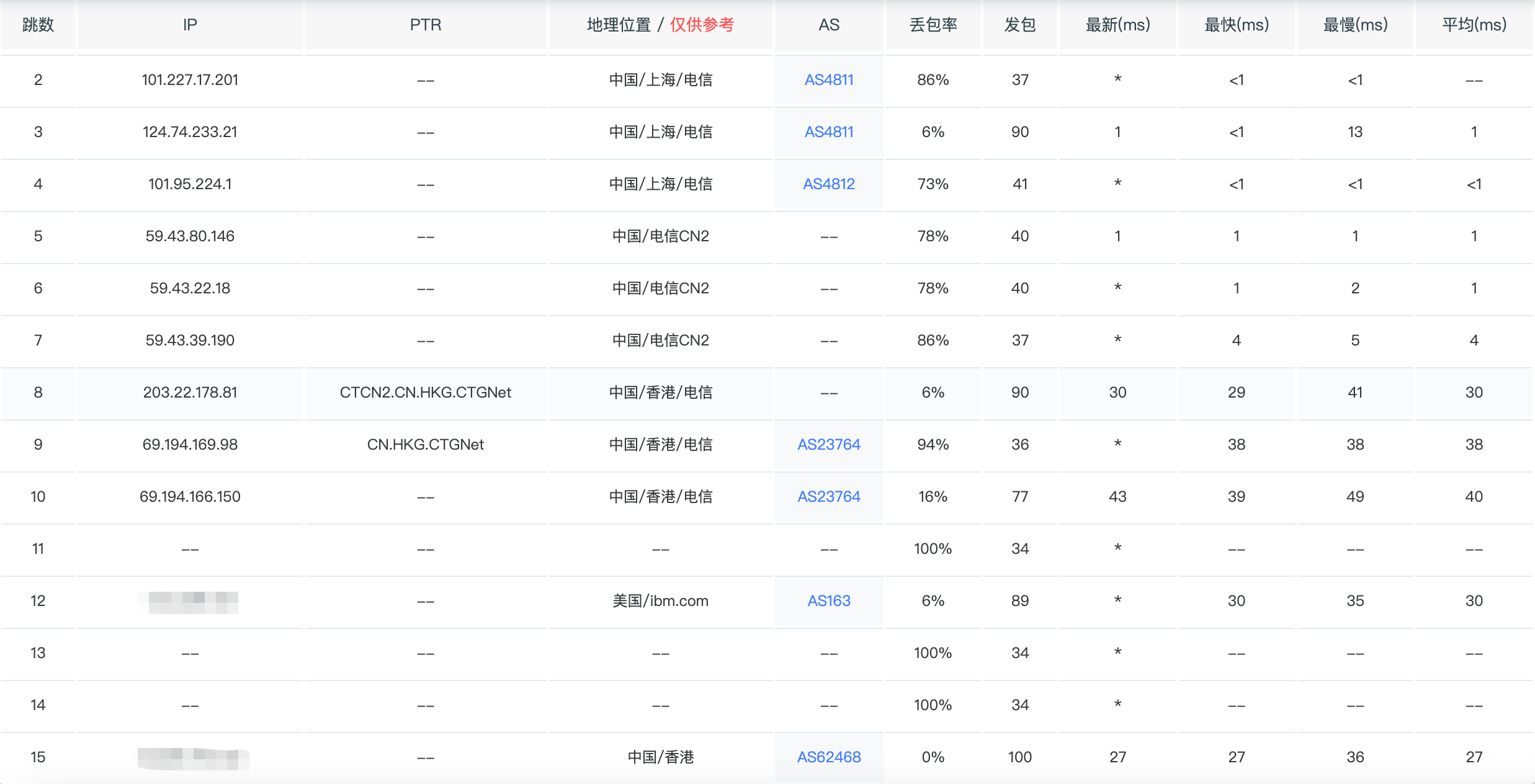
Task: Click the 丢包率 column header
Action: [933, 25]
